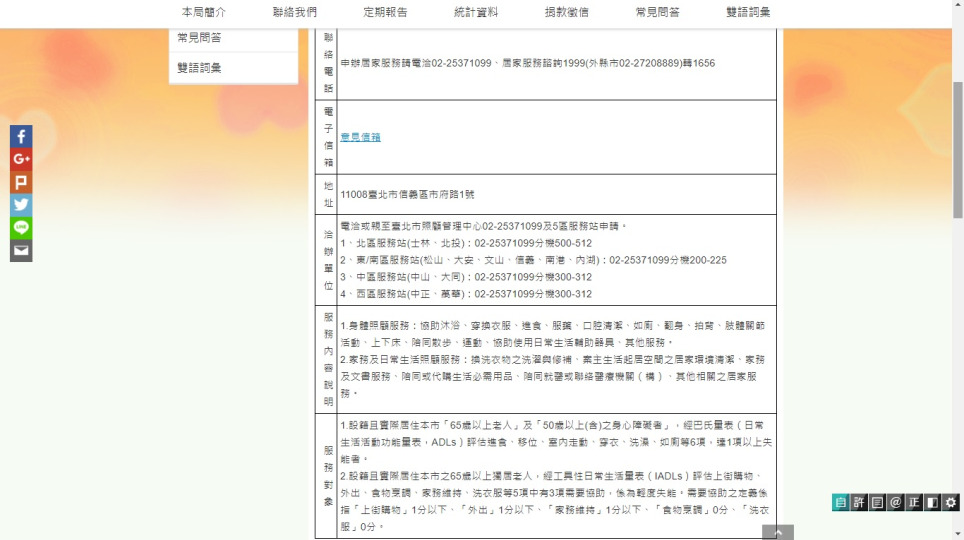964x540 pixels.
Task: Open 統計資料 in top navigation
Action: point(476,12)
